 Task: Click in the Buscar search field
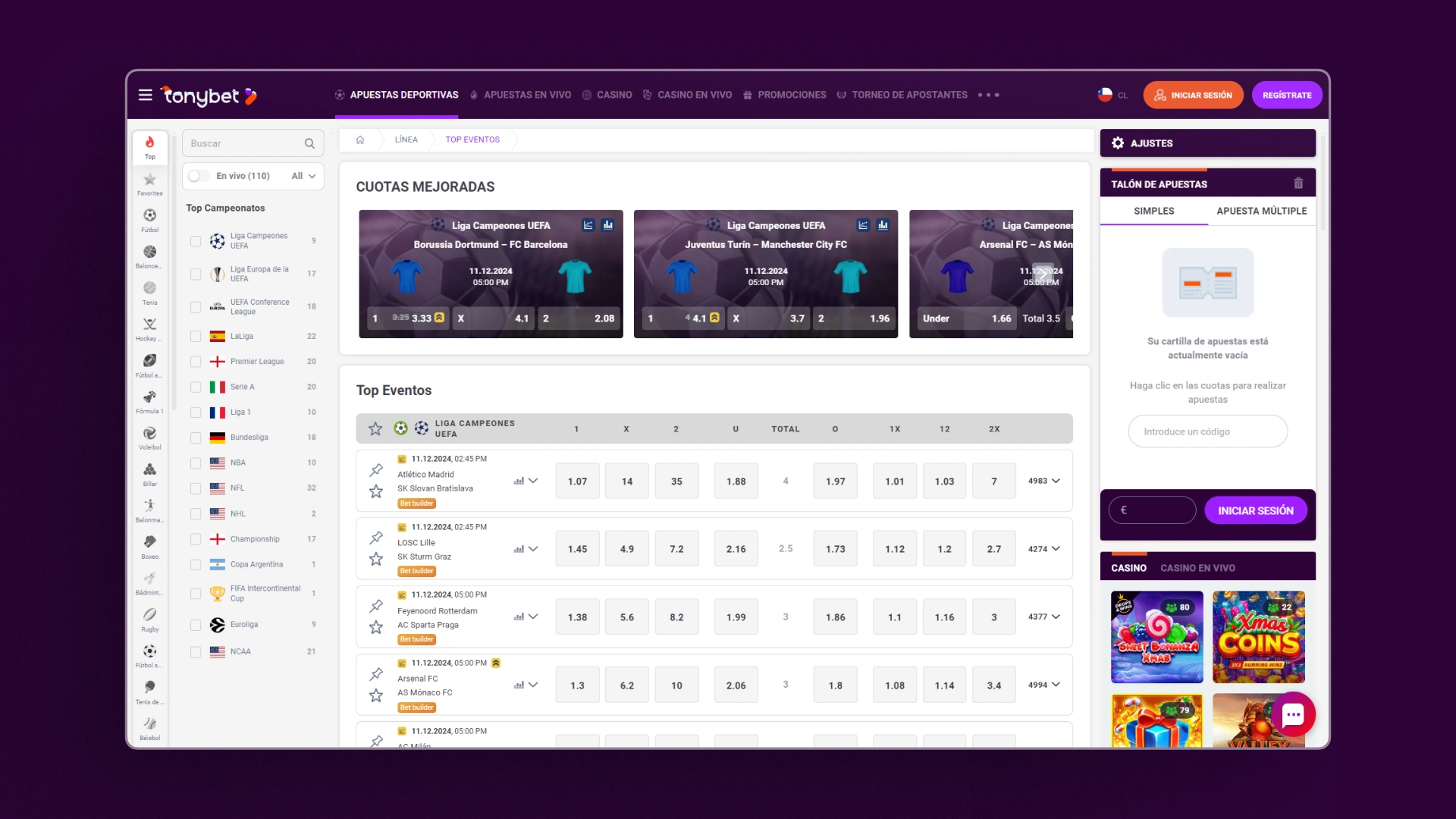click(x=253, y=143)
